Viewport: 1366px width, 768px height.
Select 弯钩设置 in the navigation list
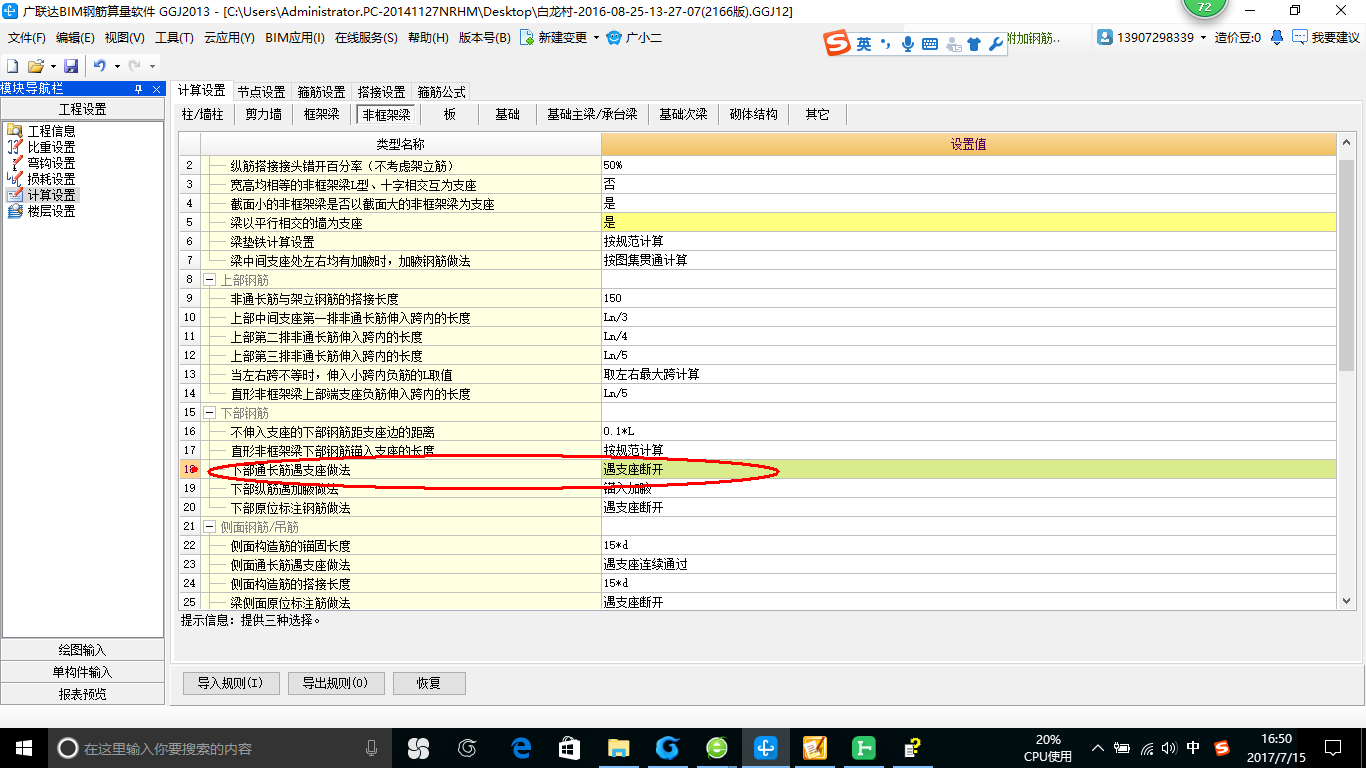(41, 163)
